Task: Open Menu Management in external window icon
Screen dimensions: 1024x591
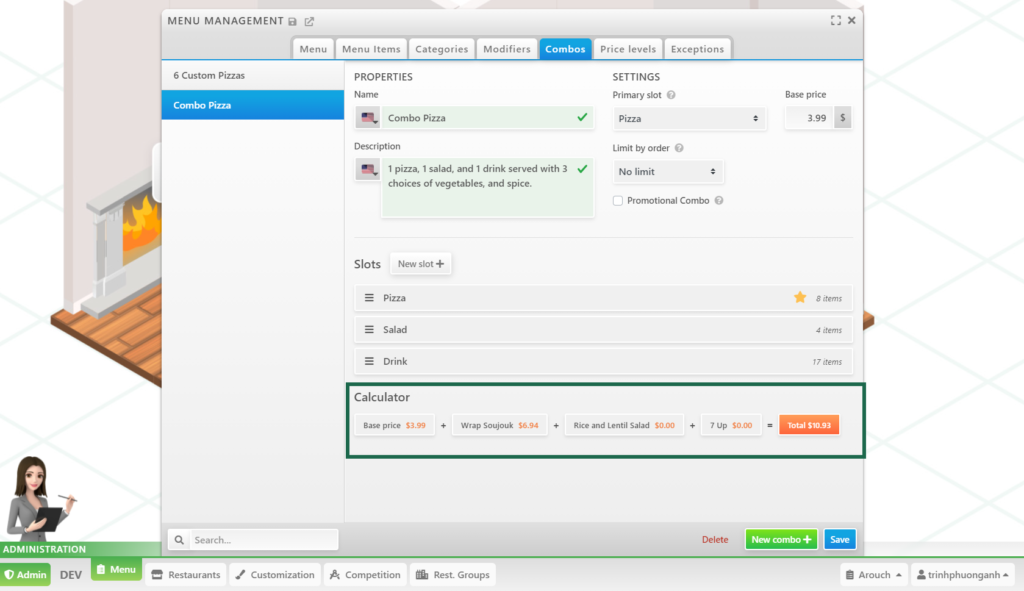Action: 309,21
